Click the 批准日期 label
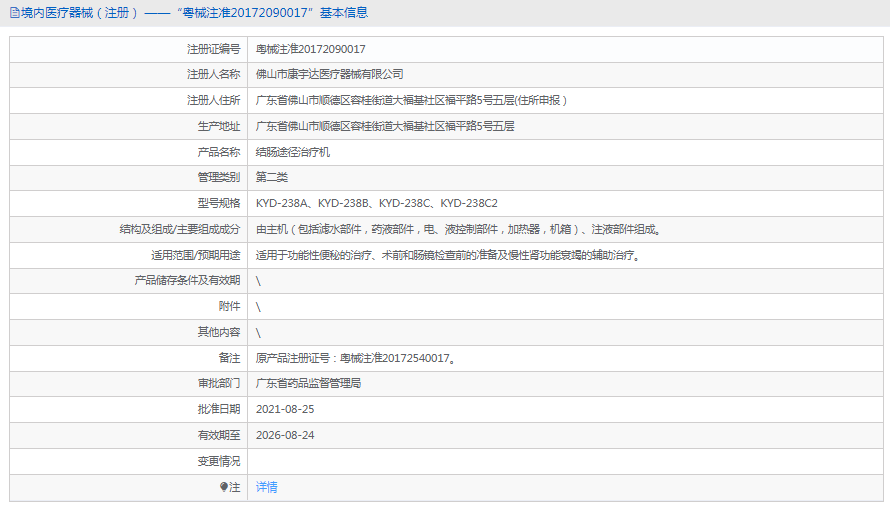 click(x=219, y=409)
